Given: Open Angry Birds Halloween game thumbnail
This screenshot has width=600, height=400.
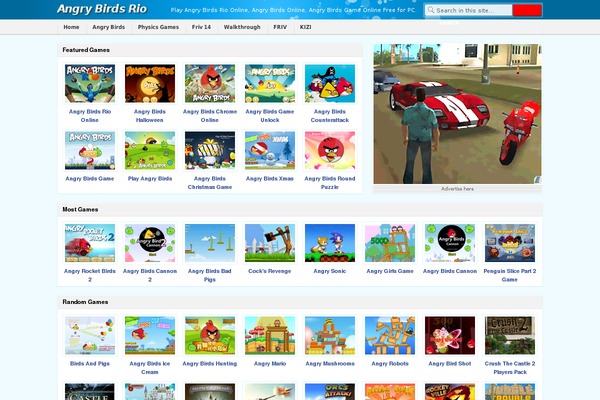Looking at the screenshot, I should [150, 83].
